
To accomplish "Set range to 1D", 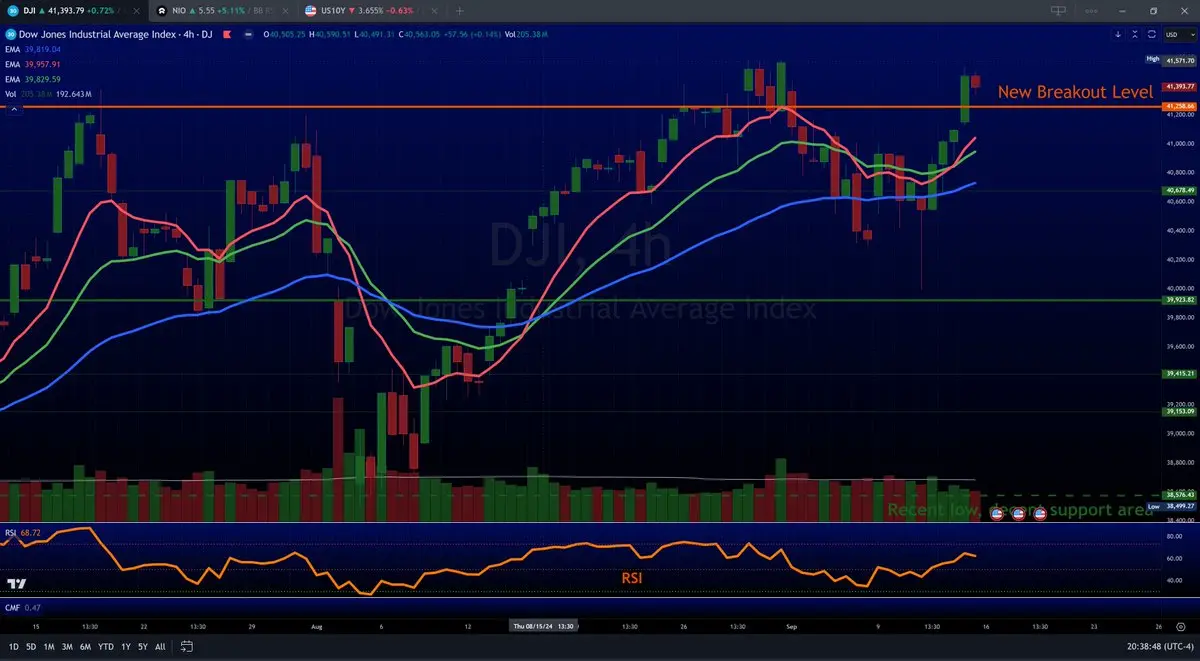I will tap(13, 647).
